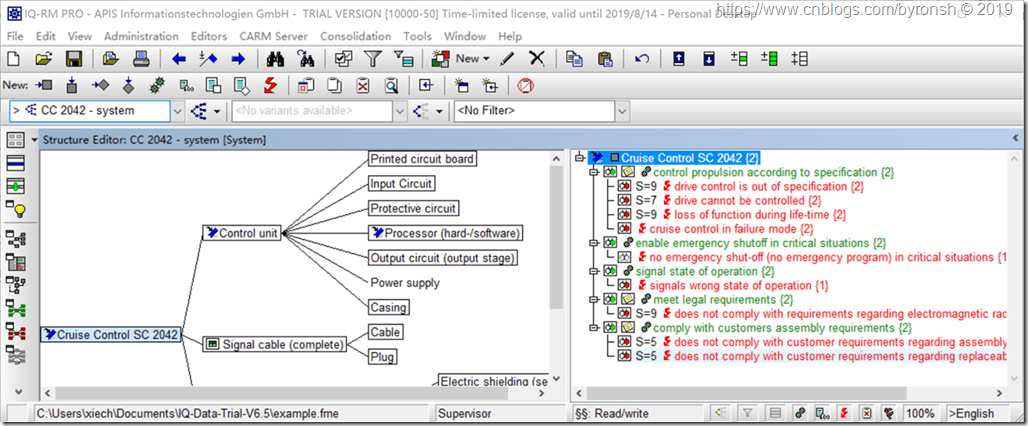Collapse signal state of operation node
The image size is (1028, 426).
[593, 271]
